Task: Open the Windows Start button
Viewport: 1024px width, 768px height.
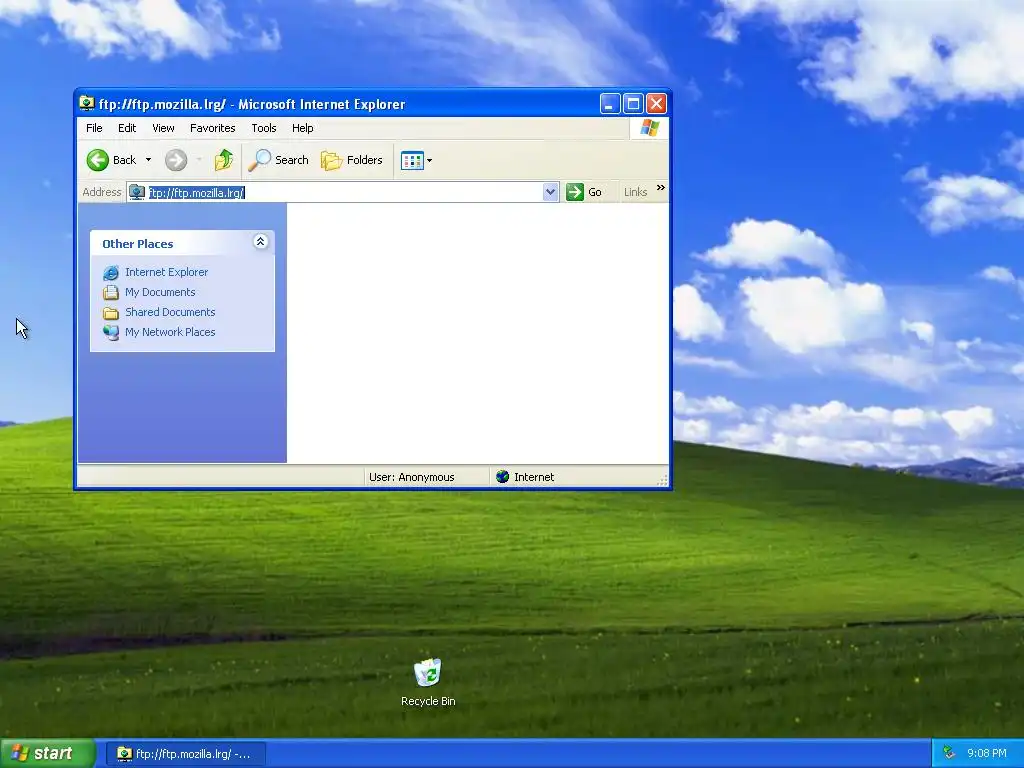Action: pos(47,754)
